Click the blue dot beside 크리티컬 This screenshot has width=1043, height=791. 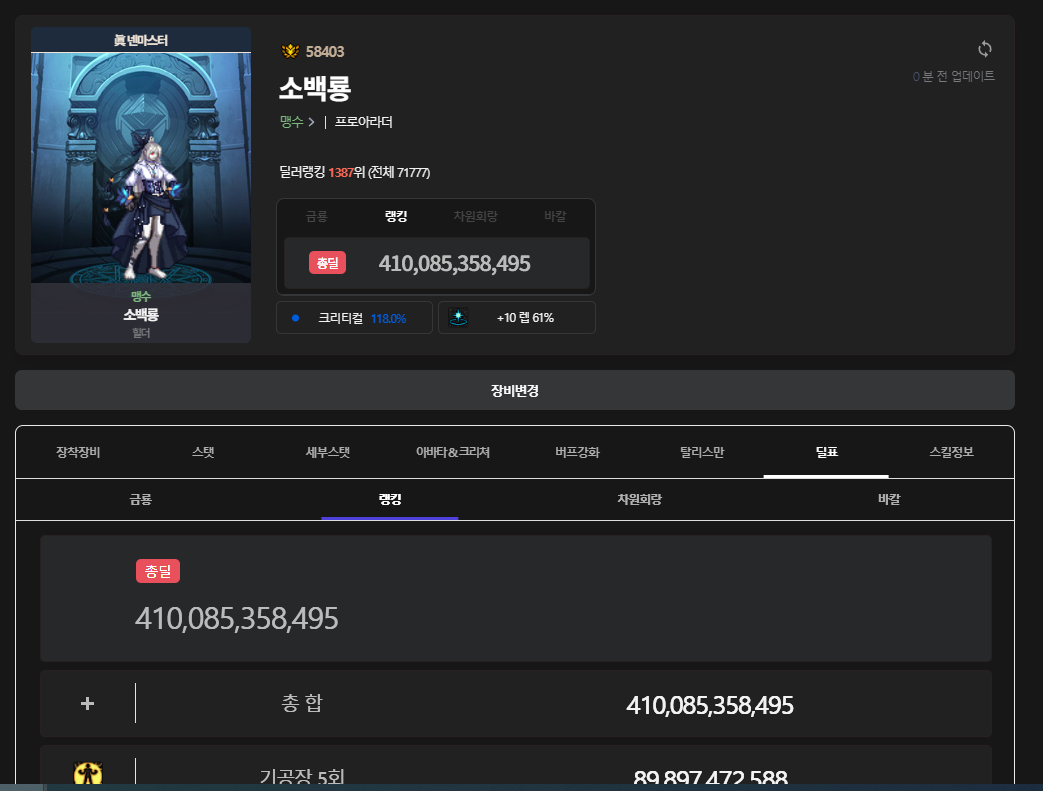(295, 318)
